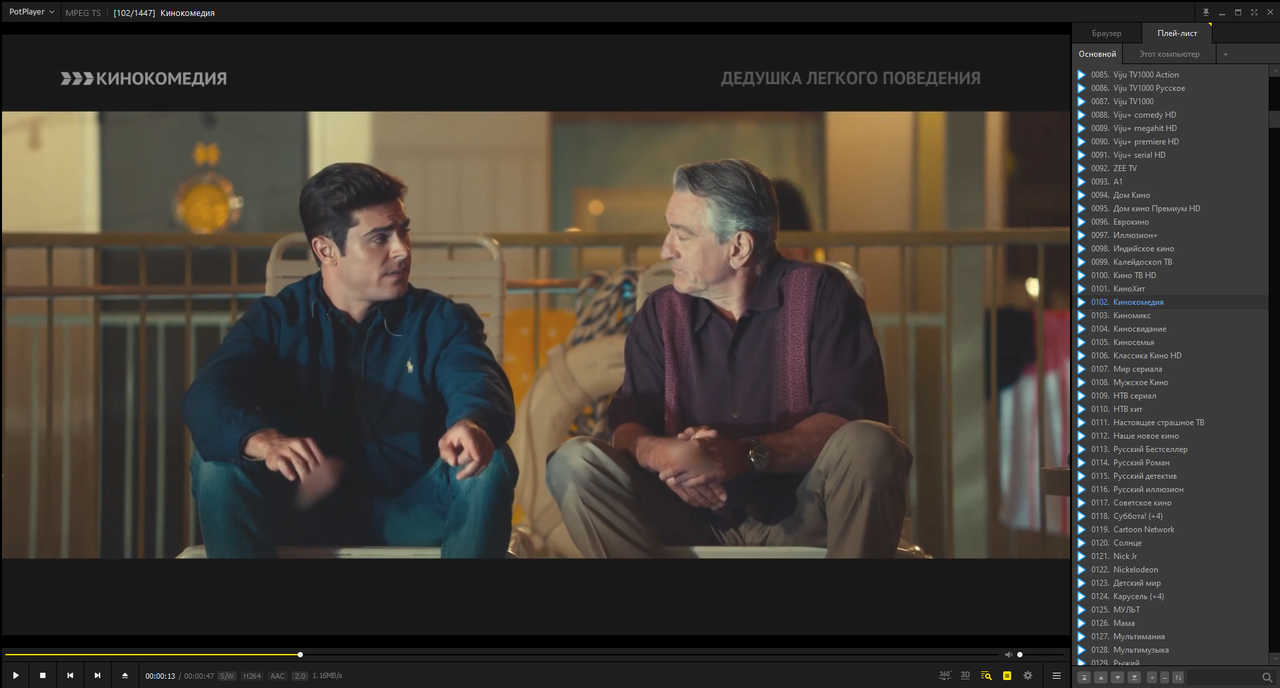Go to the previous channel button
Image resolution: width=1280 pixels, height=688 pixels.
(x=70, y=676)
